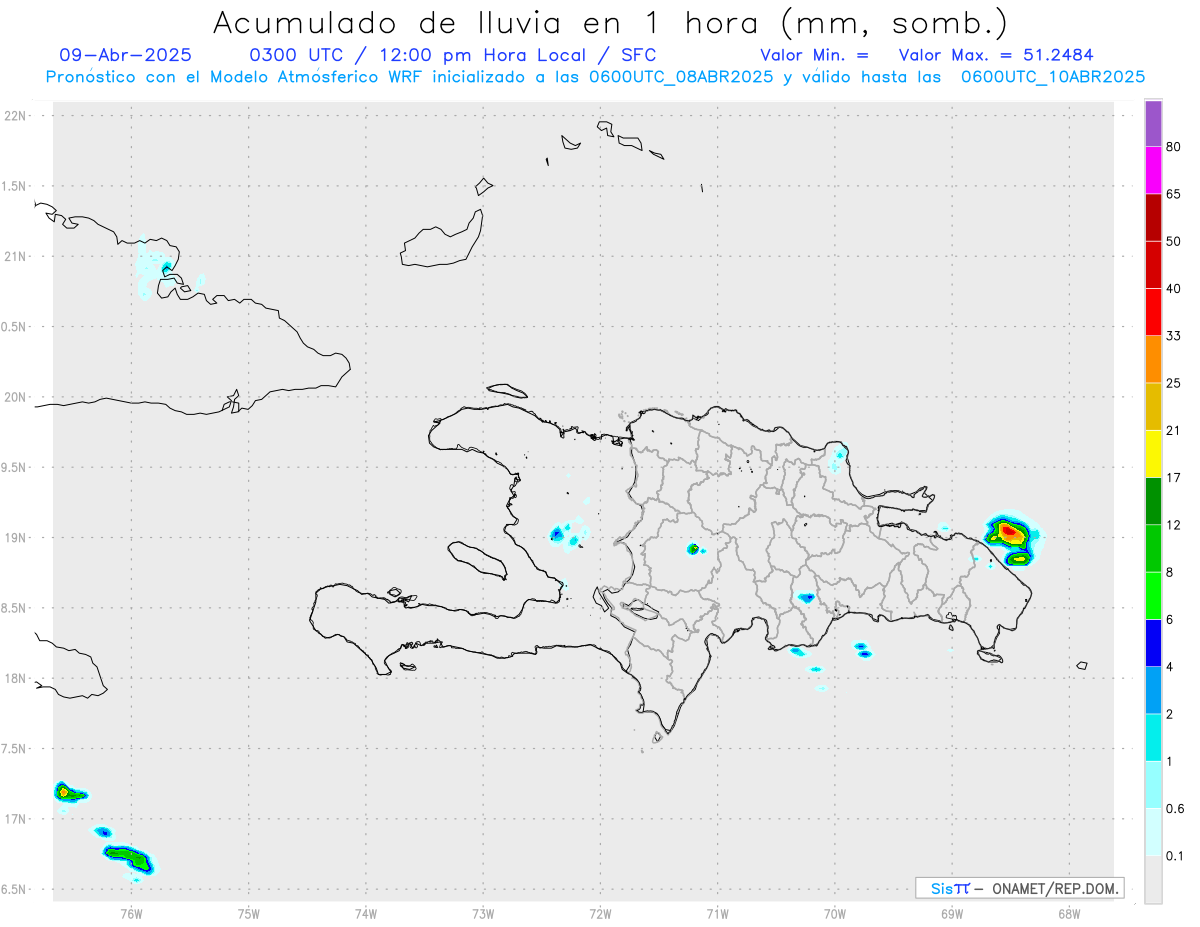The image size is (1200, 927).
Task: Select the '19N' latitude label
Action: click(x=16, y=538)
